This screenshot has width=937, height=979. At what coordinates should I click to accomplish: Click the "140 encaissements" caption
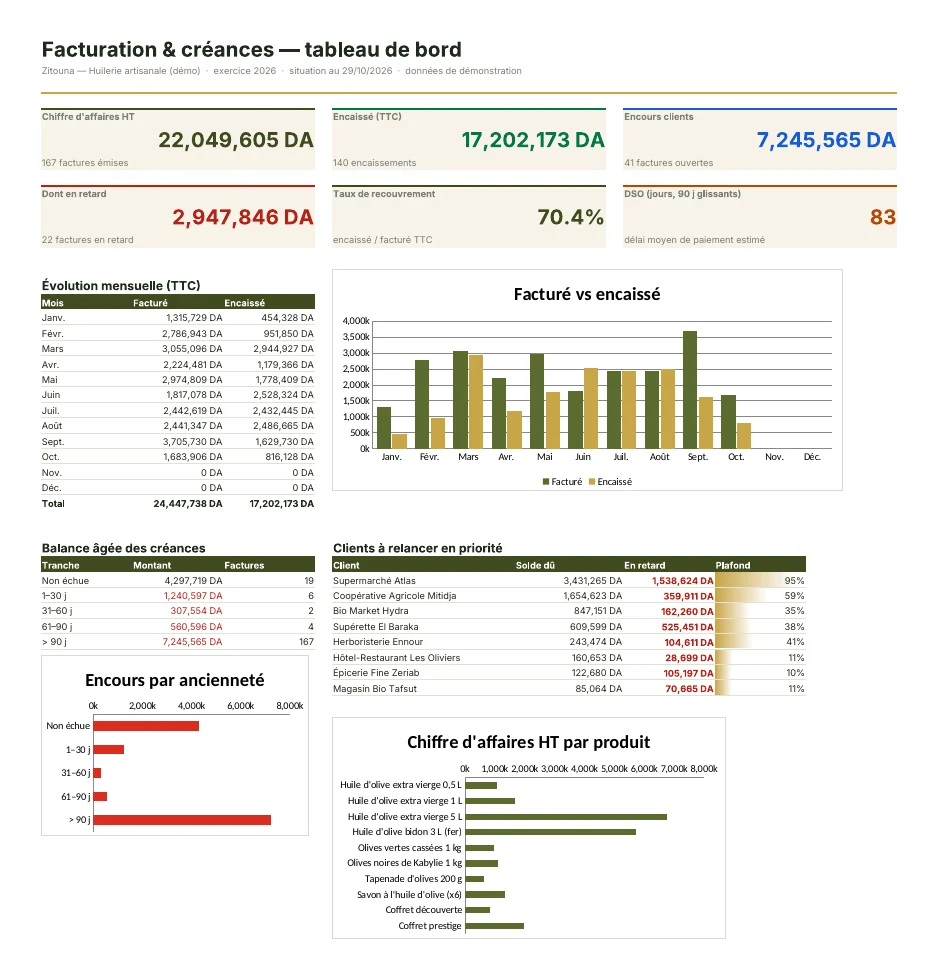pyautogui.click(x=375, y=163)
